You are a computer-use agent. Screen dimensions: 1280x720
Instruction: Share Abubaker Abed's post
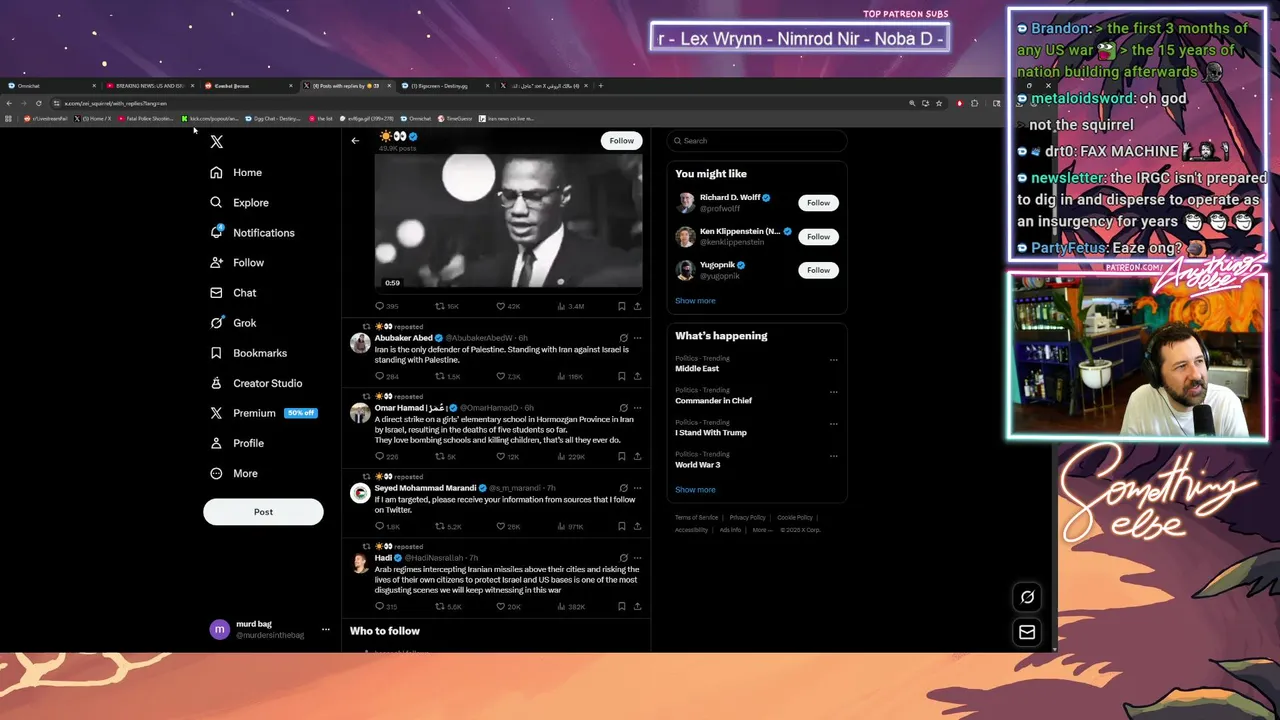point(637,377)
